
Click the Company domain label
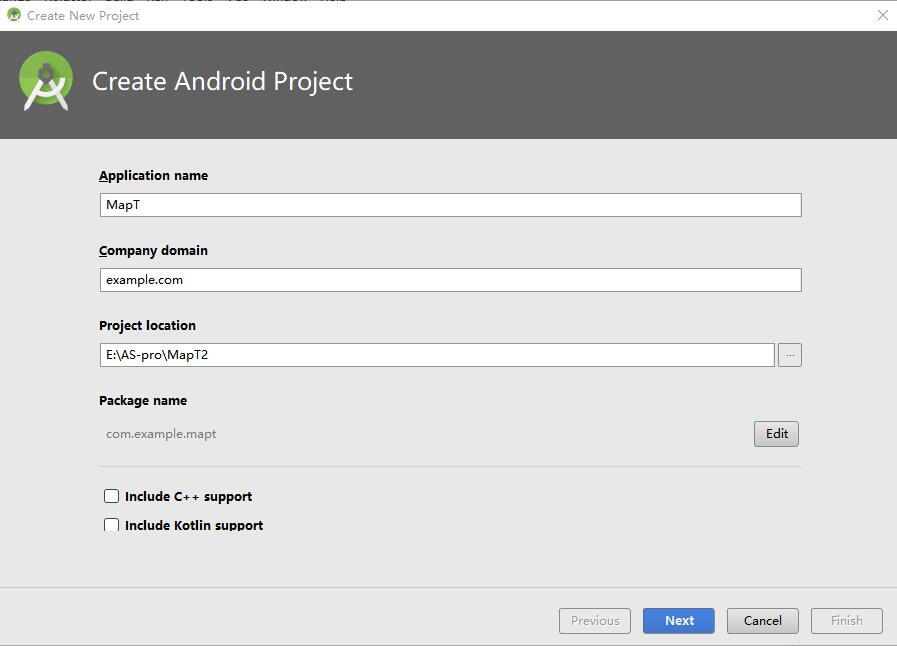(153, 250)
